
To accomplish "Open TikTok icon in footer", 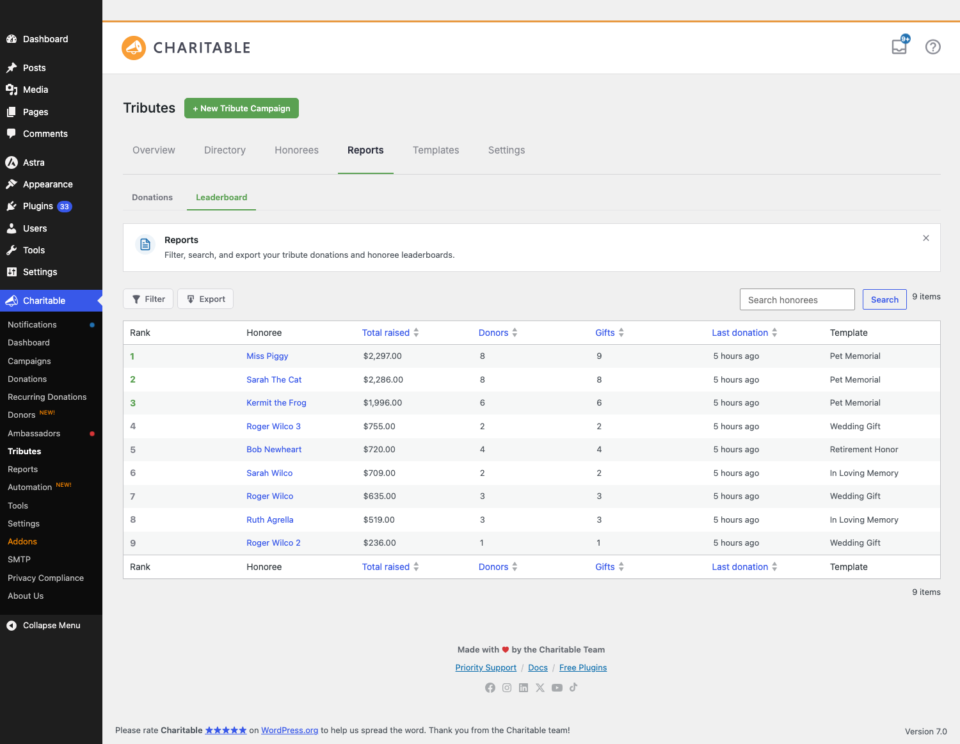I will (573, 688).
